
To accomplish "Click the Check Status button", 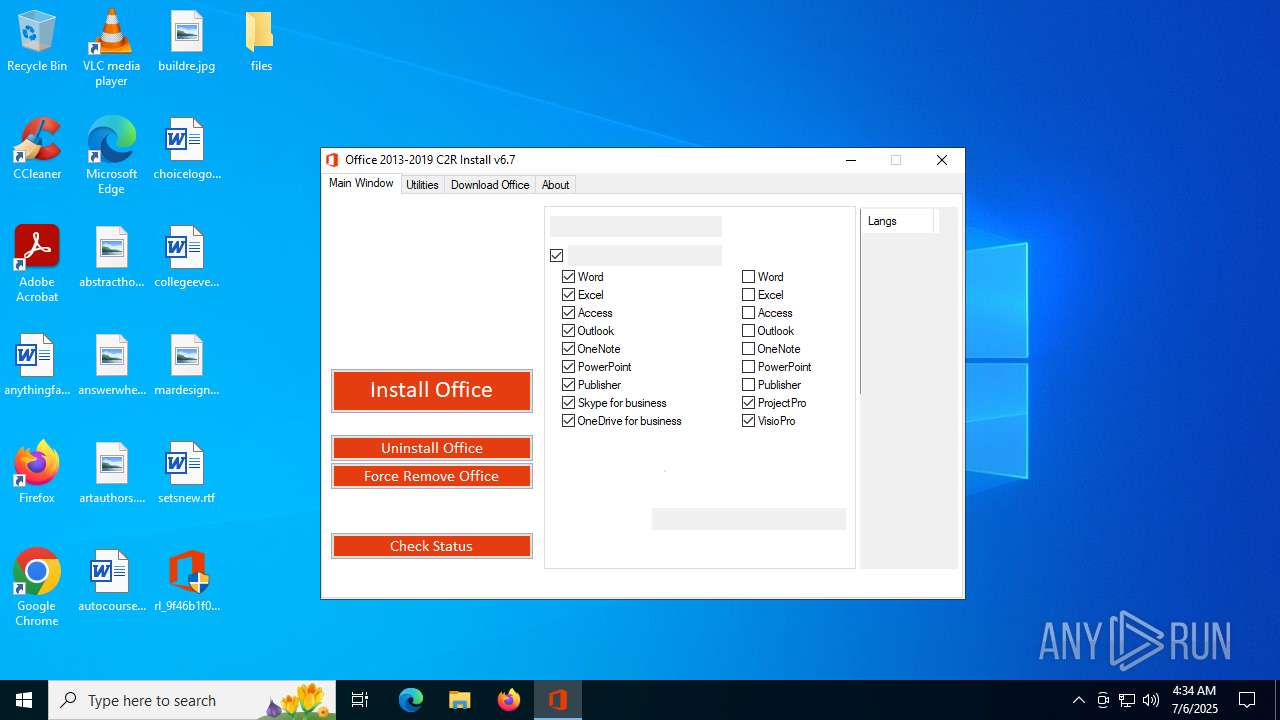I will click(x=431, y=546).
